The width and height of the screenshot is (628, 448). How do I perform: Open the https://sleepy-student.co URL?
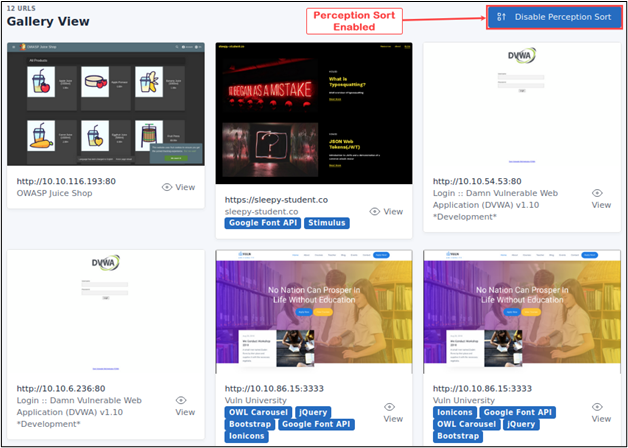coord(277,199)
